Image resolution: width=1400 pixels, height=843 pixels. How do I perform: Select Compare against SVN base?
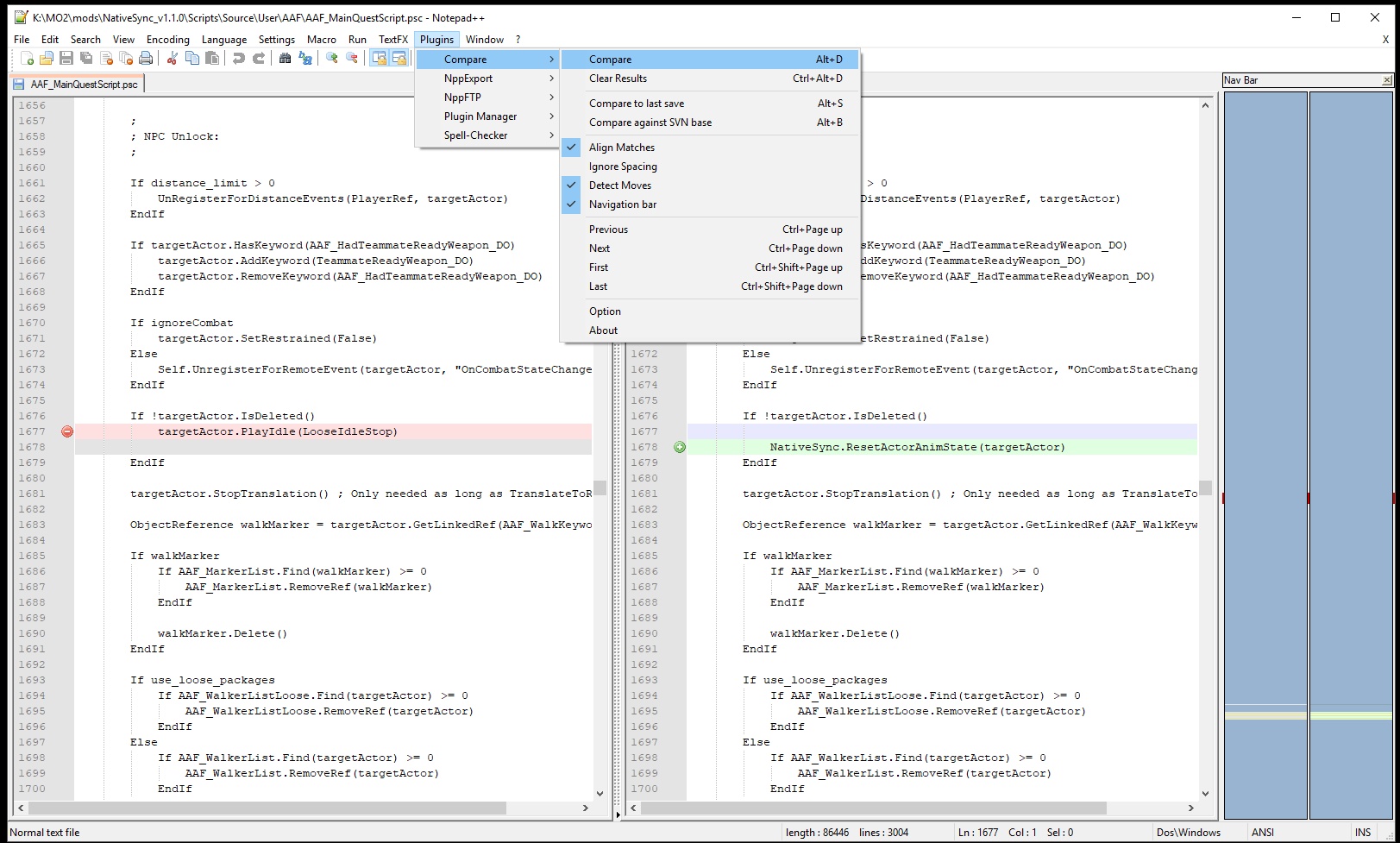point(710,123)
